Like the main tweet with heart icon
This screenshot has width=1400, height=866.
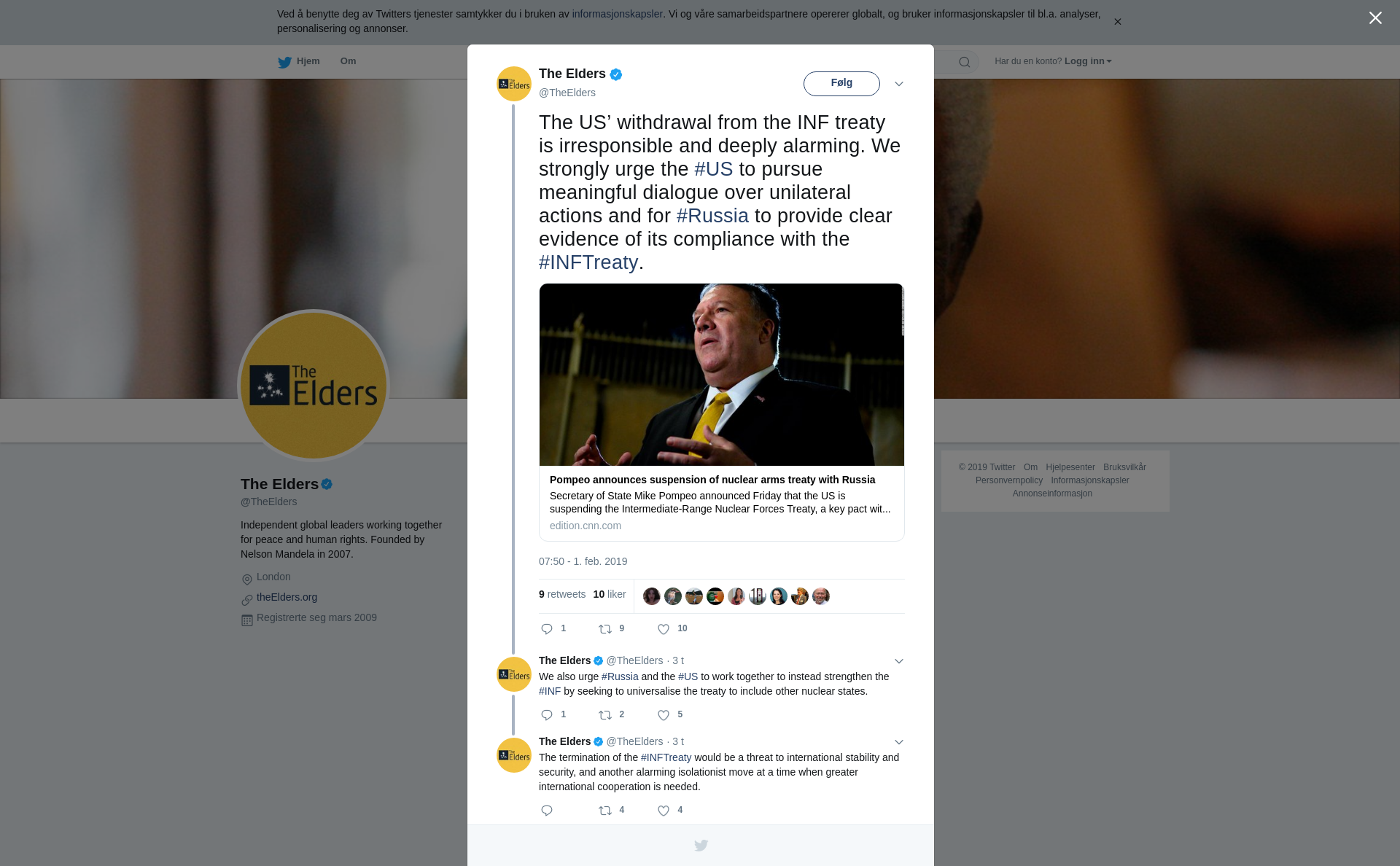pos(664,629)
